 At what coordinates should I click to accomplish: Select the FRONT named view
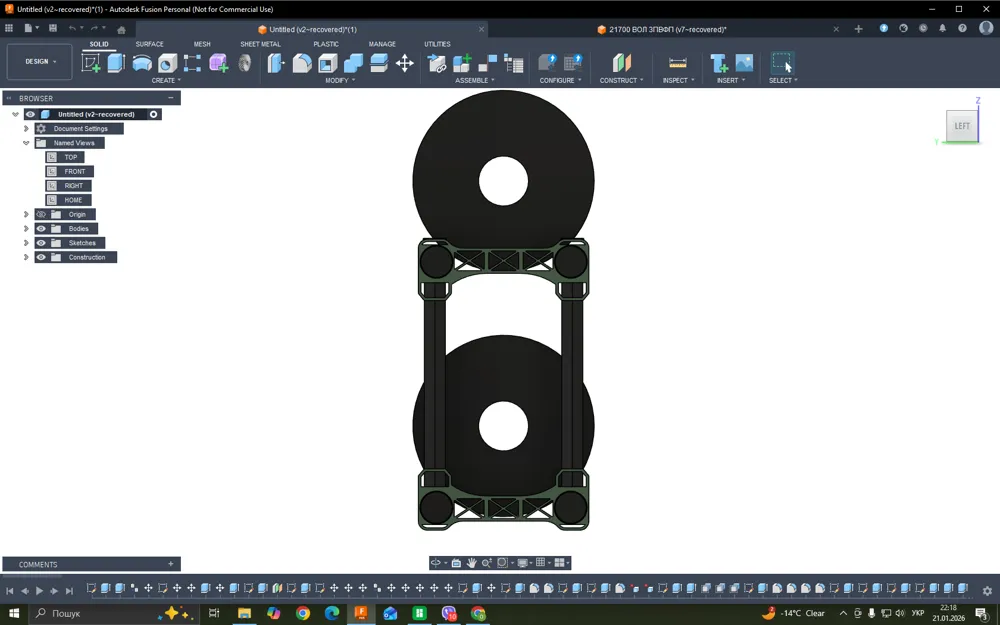click(70, 172)
